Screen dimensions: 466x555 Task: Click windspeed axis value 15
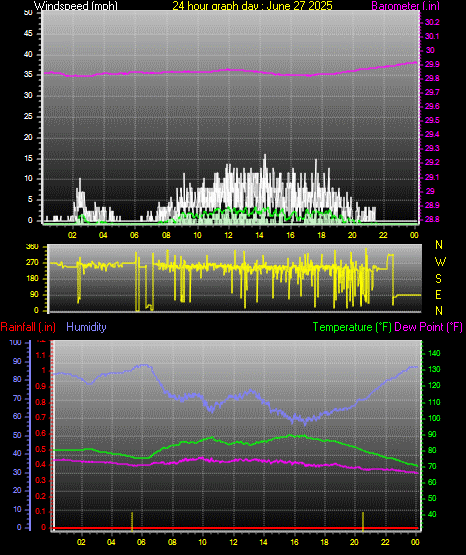click(x=28, y=158)
